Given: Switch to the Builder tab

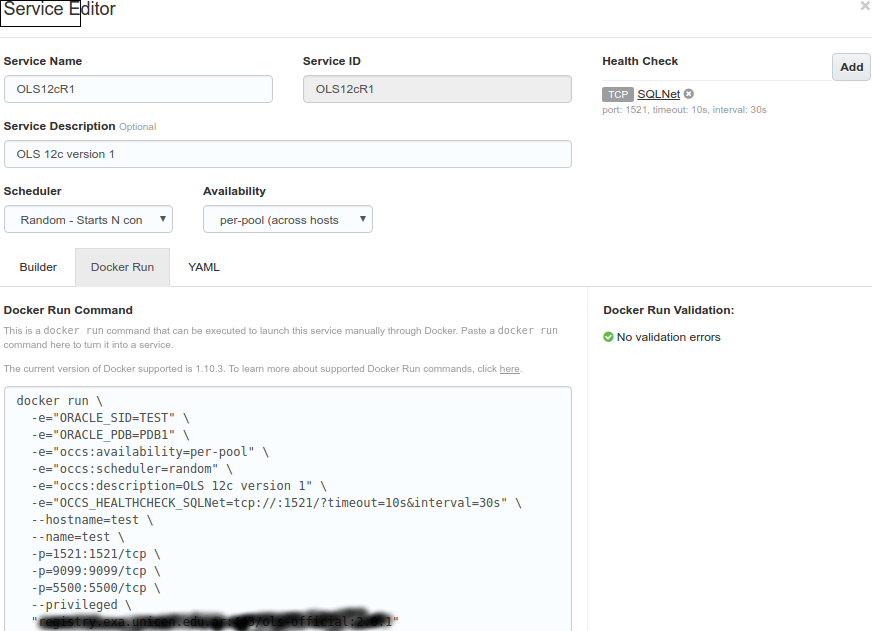Looking at the screenshot, I should click(38, 268).
